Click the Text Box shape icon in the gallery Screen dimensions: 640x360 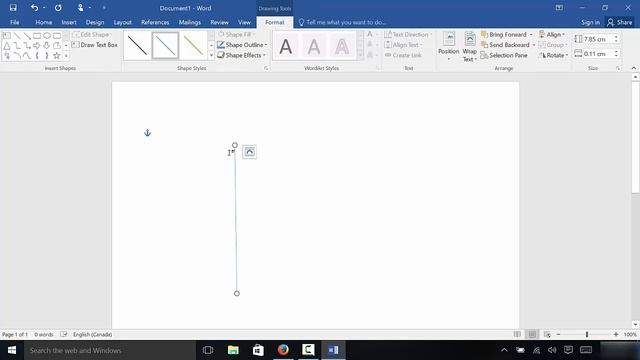[7, 36]
